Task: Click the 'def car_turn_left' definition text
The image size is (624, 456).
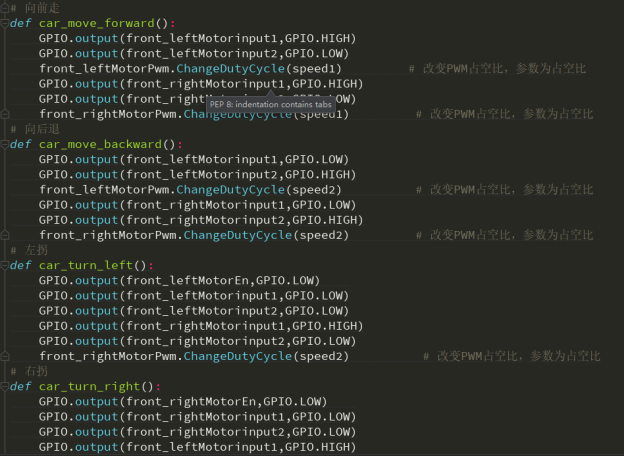Action: pyautogui.click(x=81, y=265)
